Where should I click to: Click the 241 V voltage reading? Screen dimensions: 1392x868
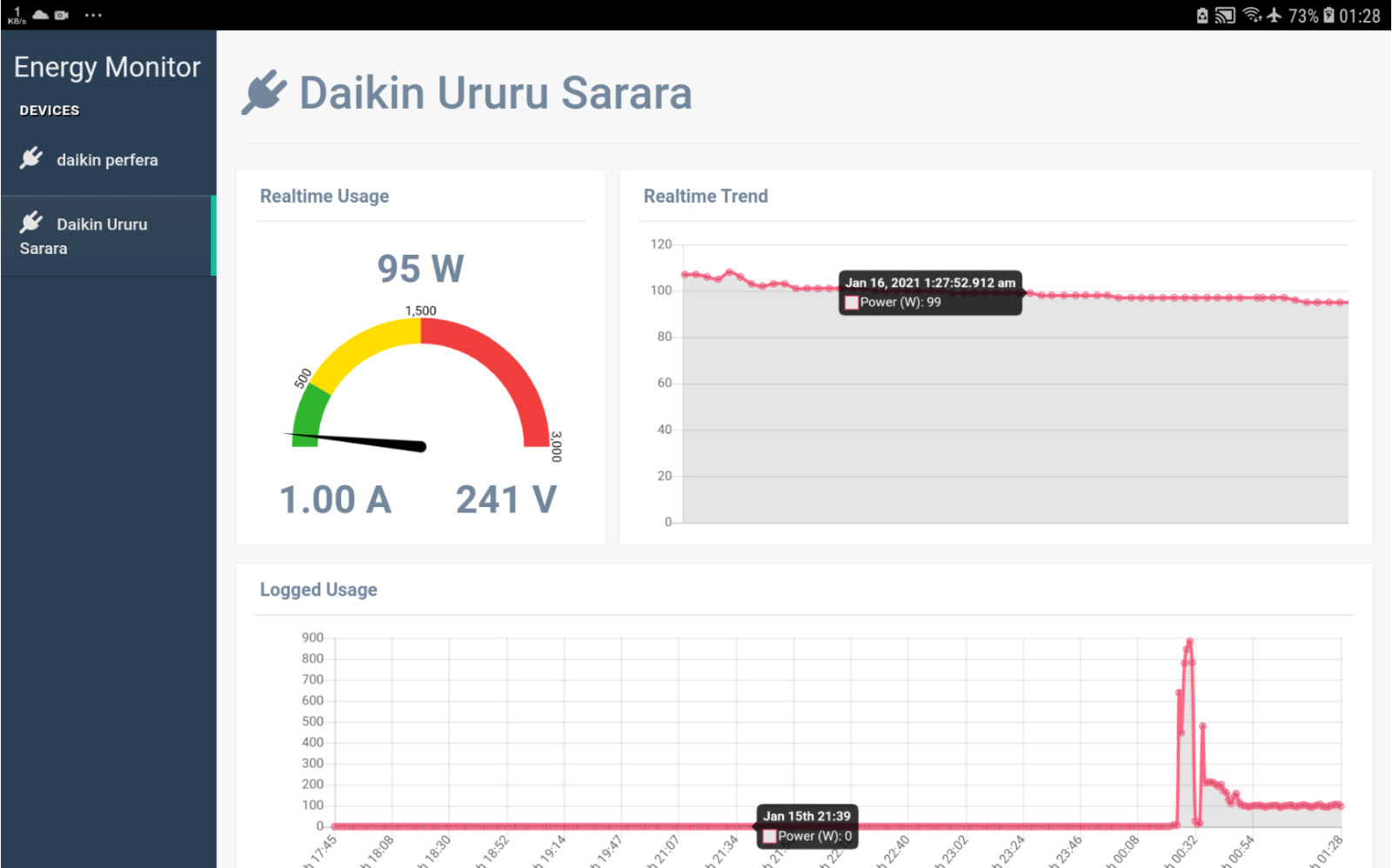tap(506, 500)
